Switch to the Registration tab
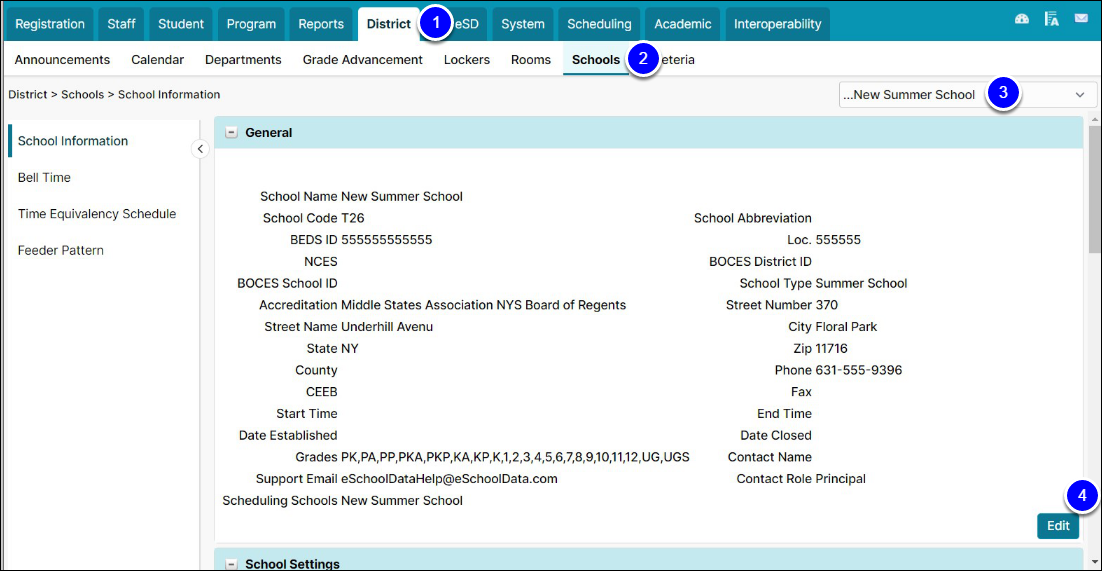1102x571 pixels. tap(50, 24)
